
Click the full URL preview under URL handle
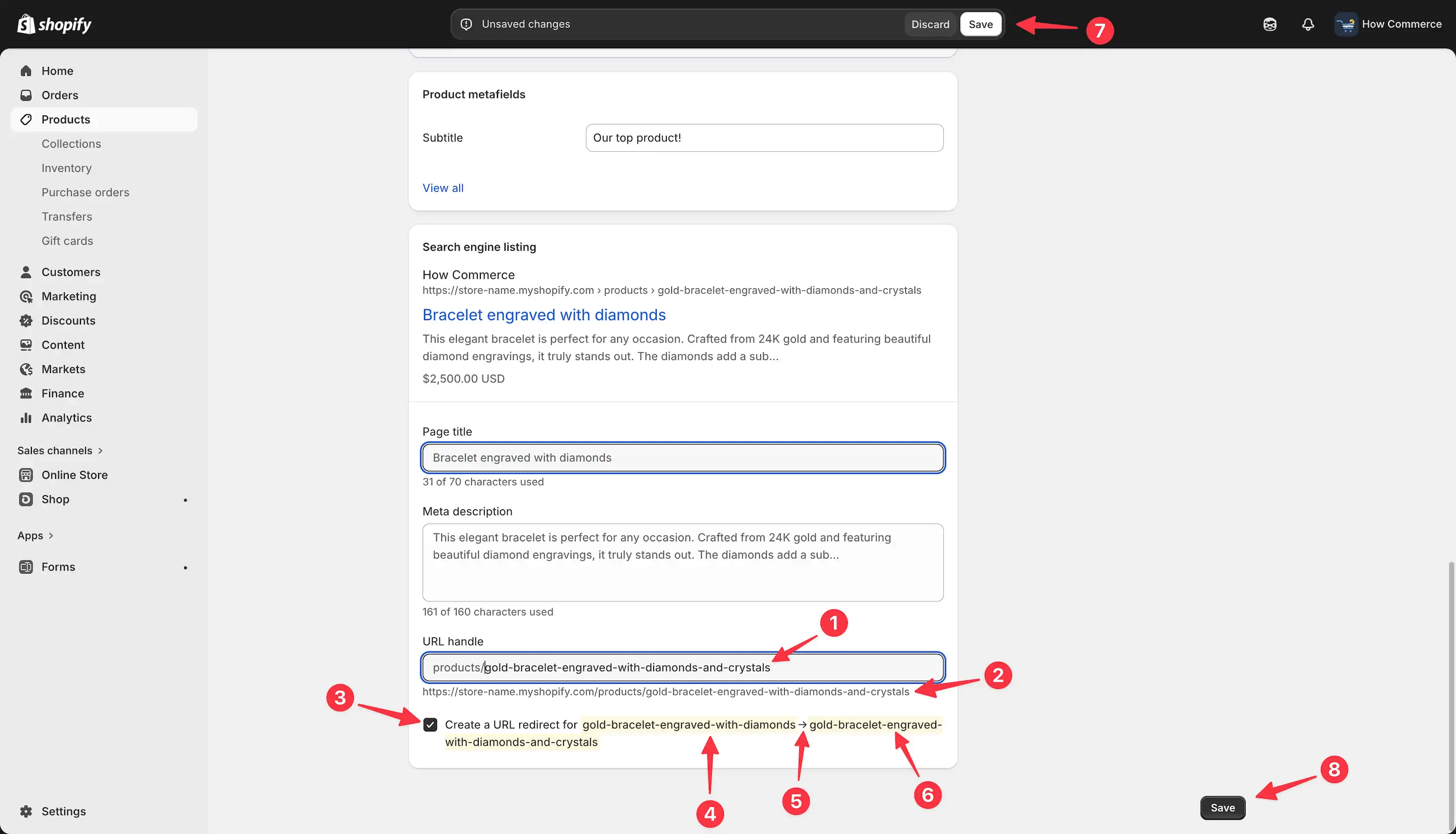pyautogui.click(x=665, y=691)
